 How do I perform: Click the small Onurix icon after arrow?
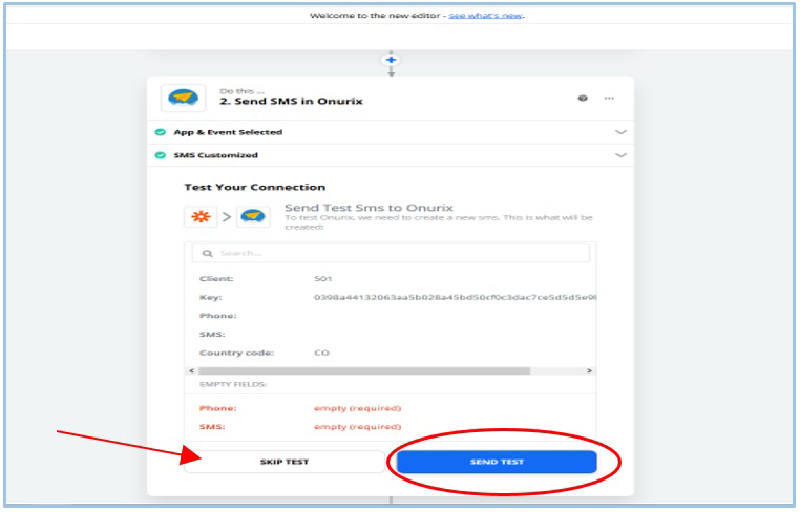coord(253,217)
